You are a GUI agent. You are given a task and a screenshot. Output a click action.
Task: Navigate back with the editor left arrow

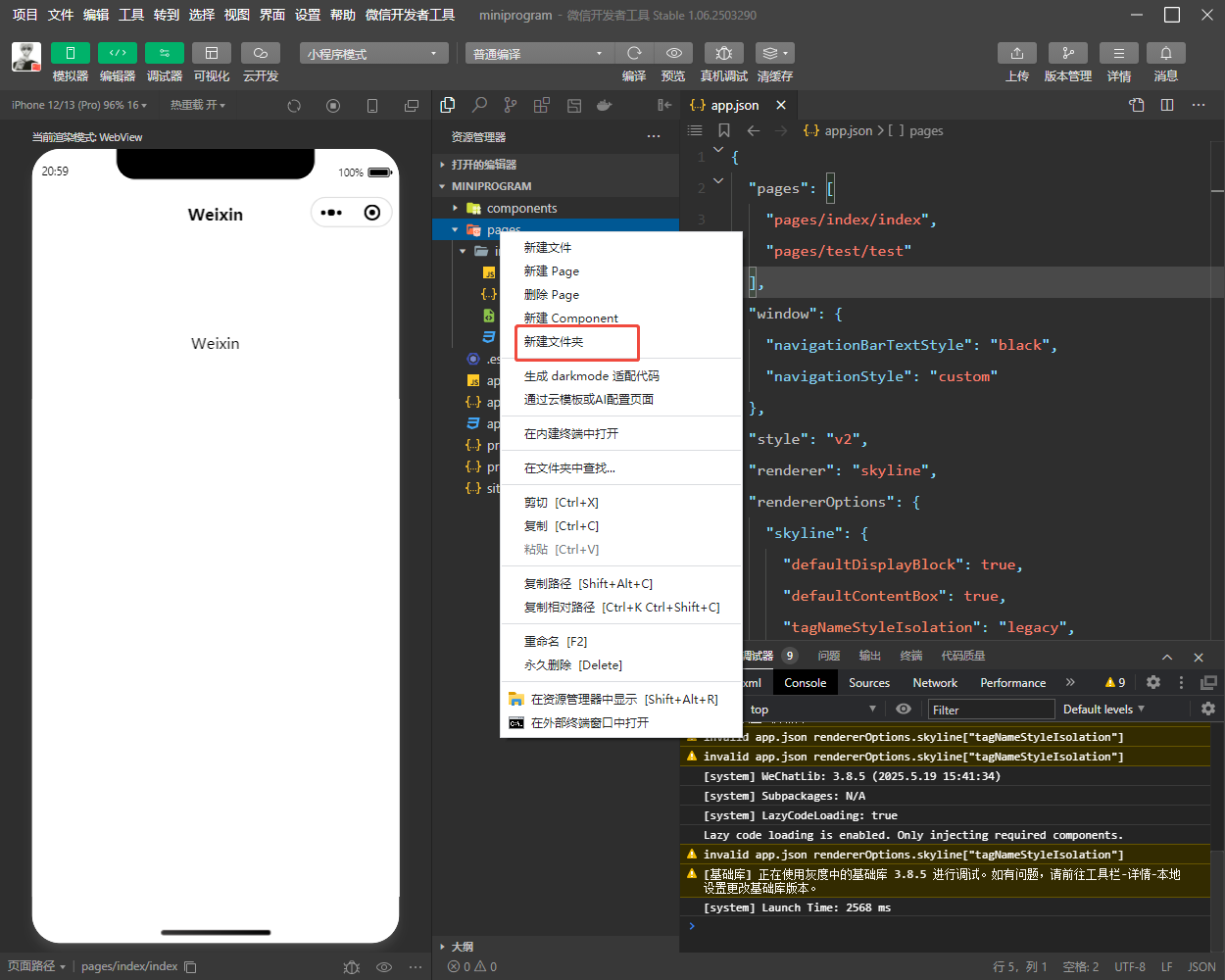click(x=754, y=130)
